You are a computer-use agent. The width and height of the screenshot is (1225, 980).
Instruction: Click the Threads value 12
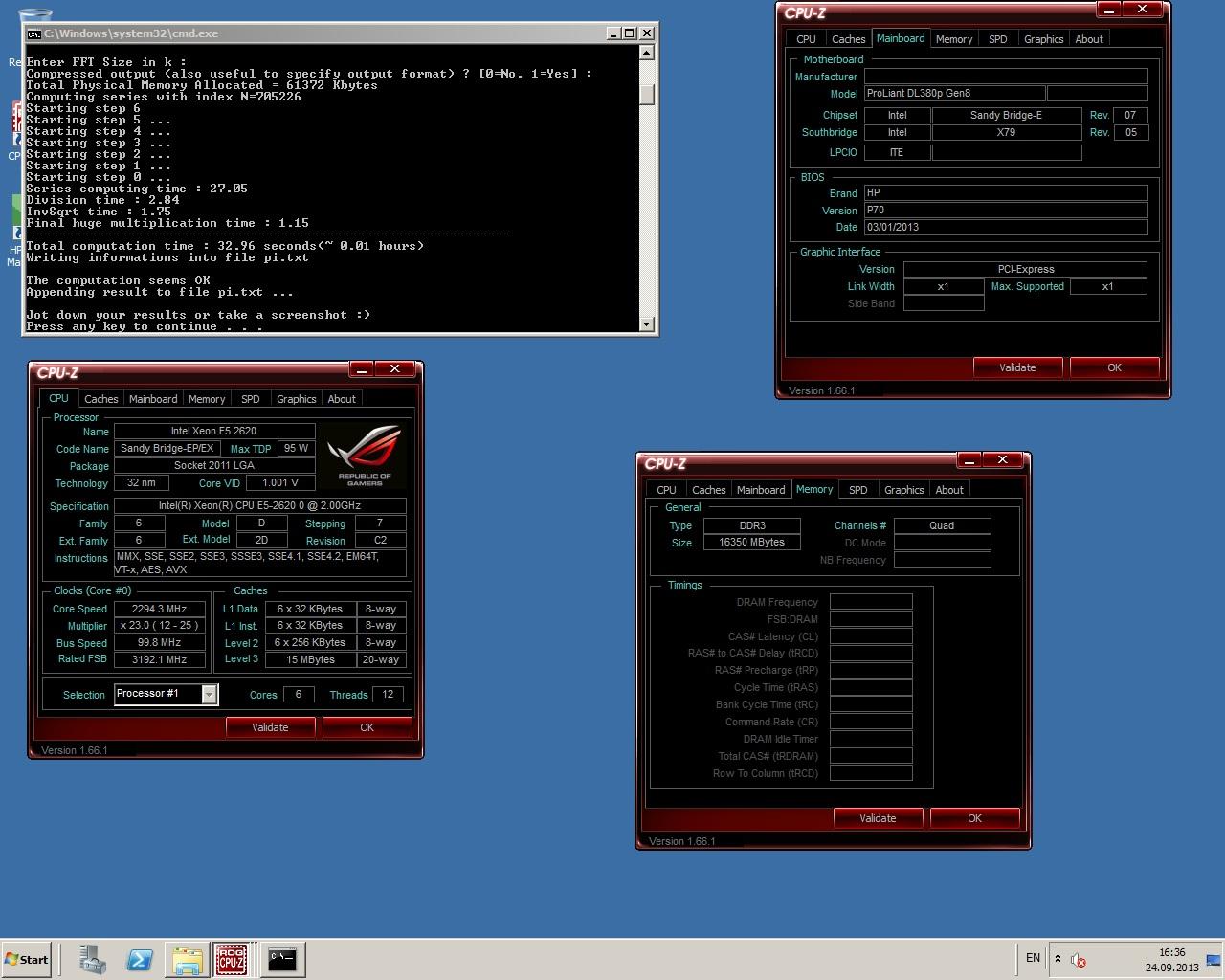[388, 695]
